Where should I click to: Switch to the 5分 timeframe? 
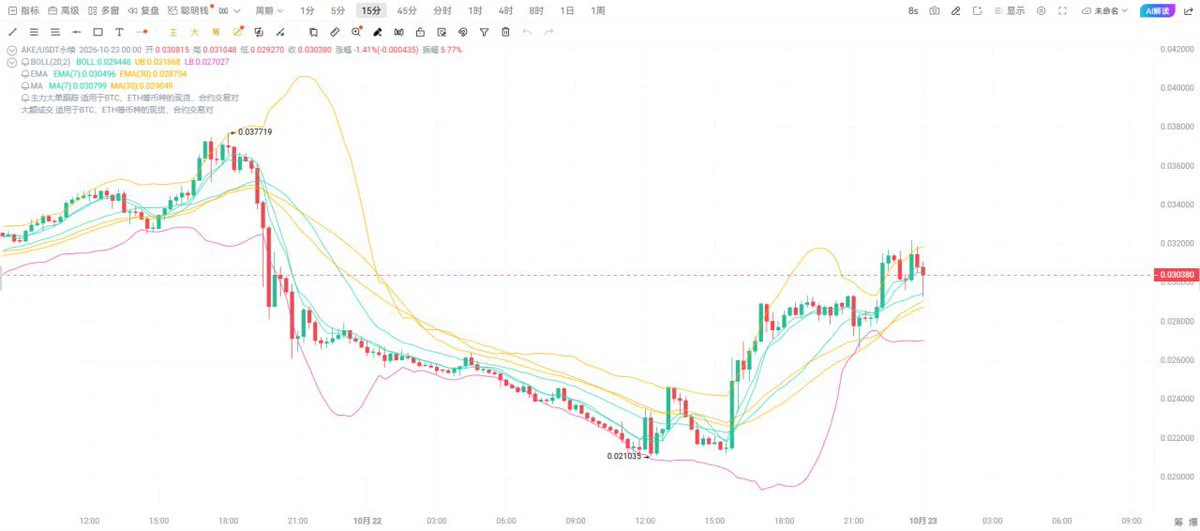click(337, 10)
